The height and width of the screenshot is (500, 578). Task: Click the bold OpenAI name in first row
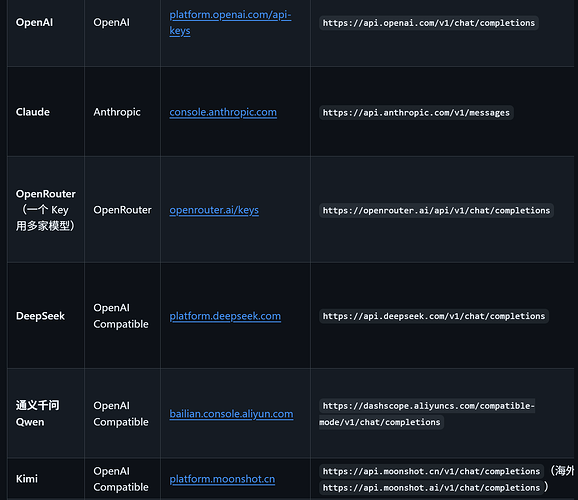tap(34, 22)
